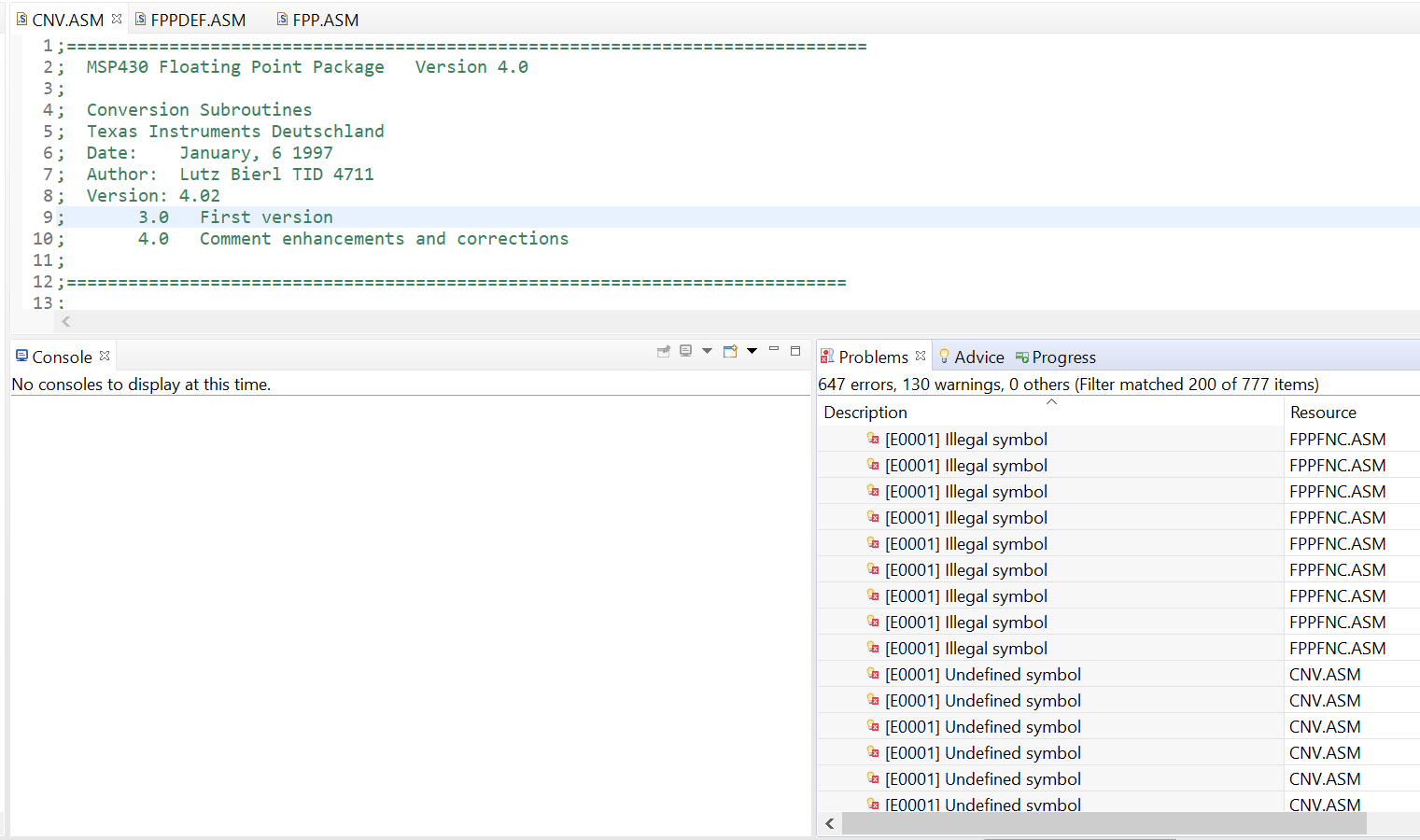Click the 'Date: January, 6 1997' line
The width and height of the screenshot is (1420, 840).
[x=209, y=152]
